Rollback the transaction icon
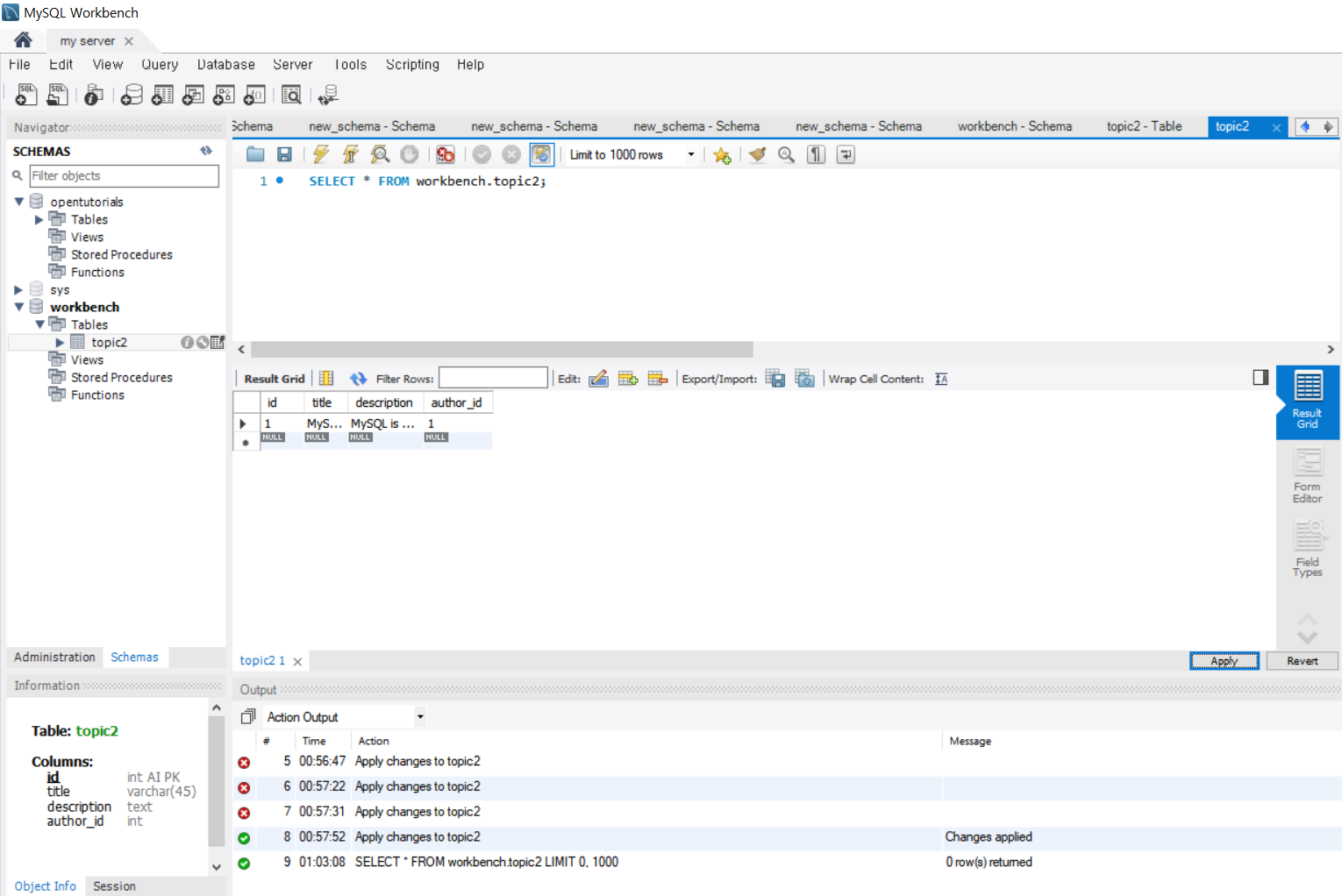 coord(511,154)
